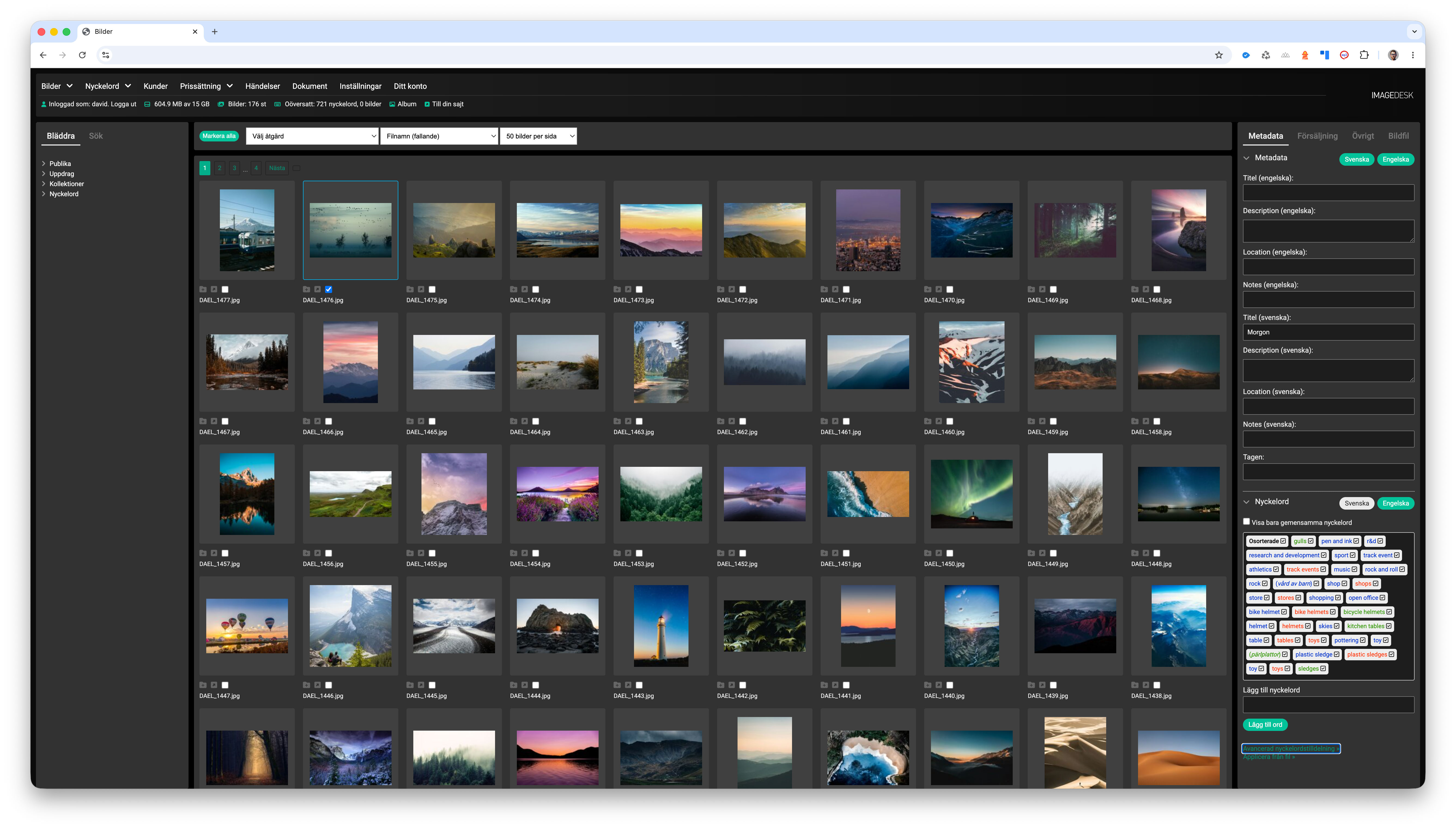This screenshot has height=829, width=1456.
Task: Go to the Nästa page in pagination
Action: [x=277, y=168]
